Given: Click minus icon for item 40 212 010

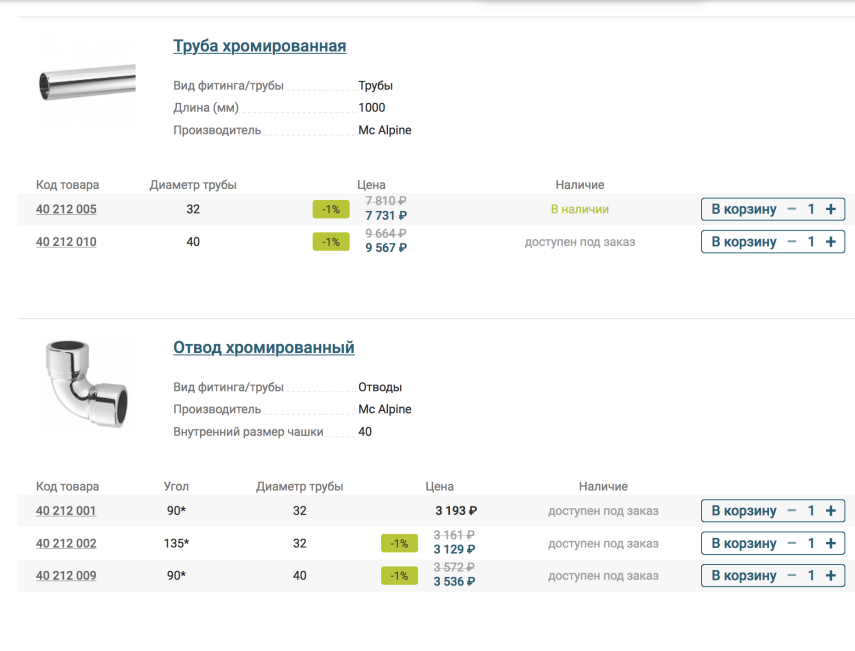Looking at the screenshot, I should [x=792, y=242].
